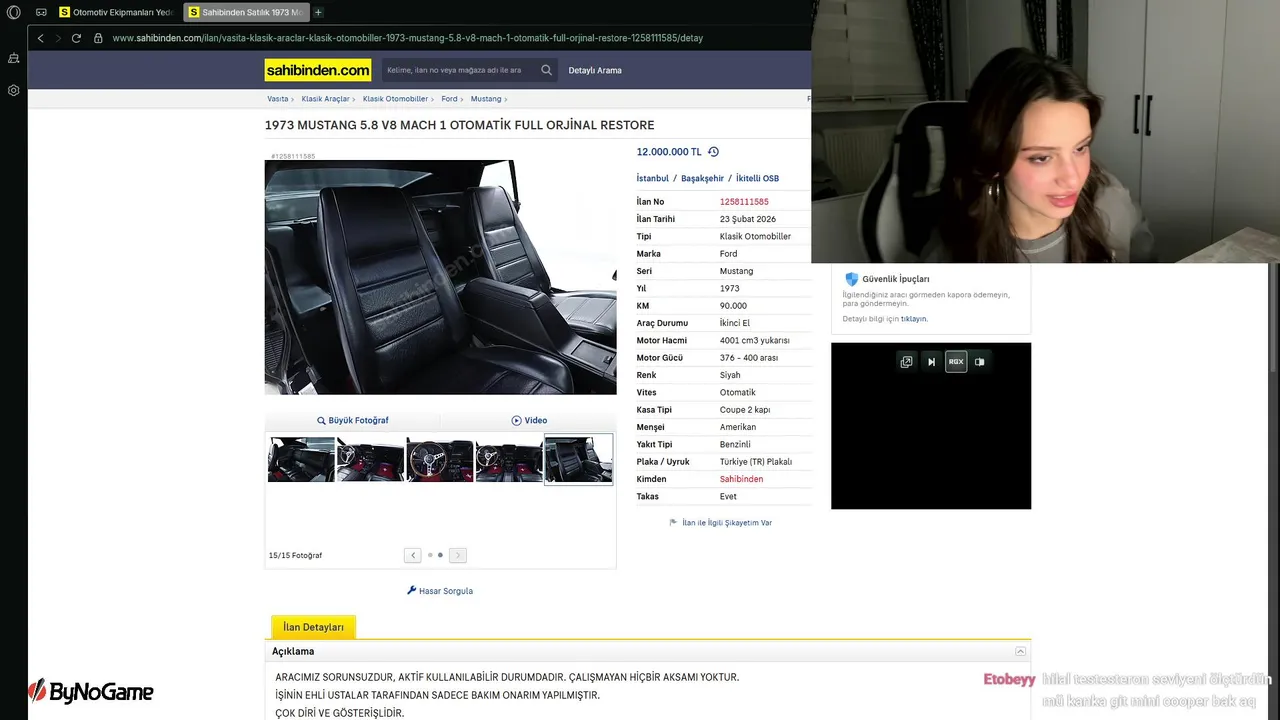Click the listing number 1258111585 value

tap(744, 202)
